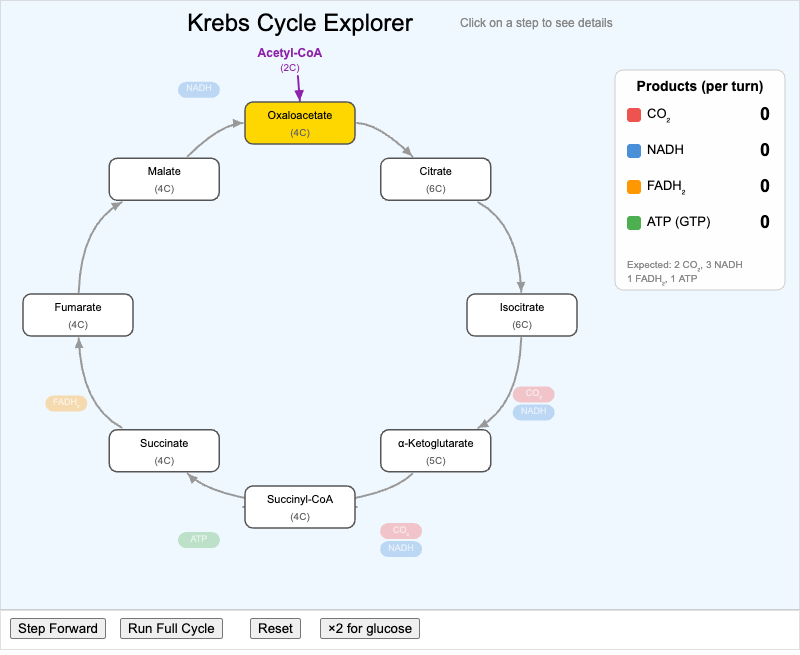Image resolution: width=800 pixels, height=655 pixels.
Task: Reset the Krebs cycle
Action: pyautogui.click(x=275, y=628)
